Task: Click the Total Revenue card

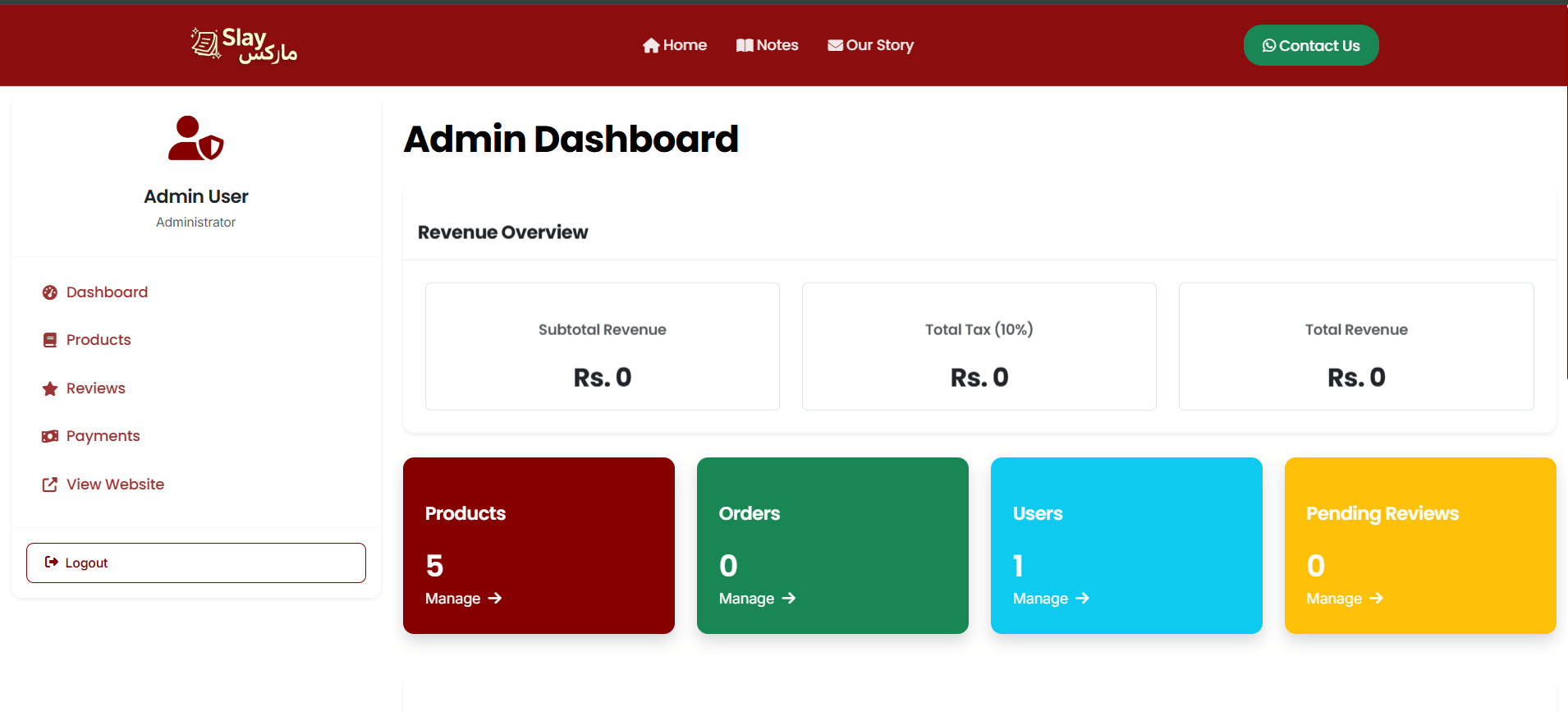Action: (x=1356, y=347)
